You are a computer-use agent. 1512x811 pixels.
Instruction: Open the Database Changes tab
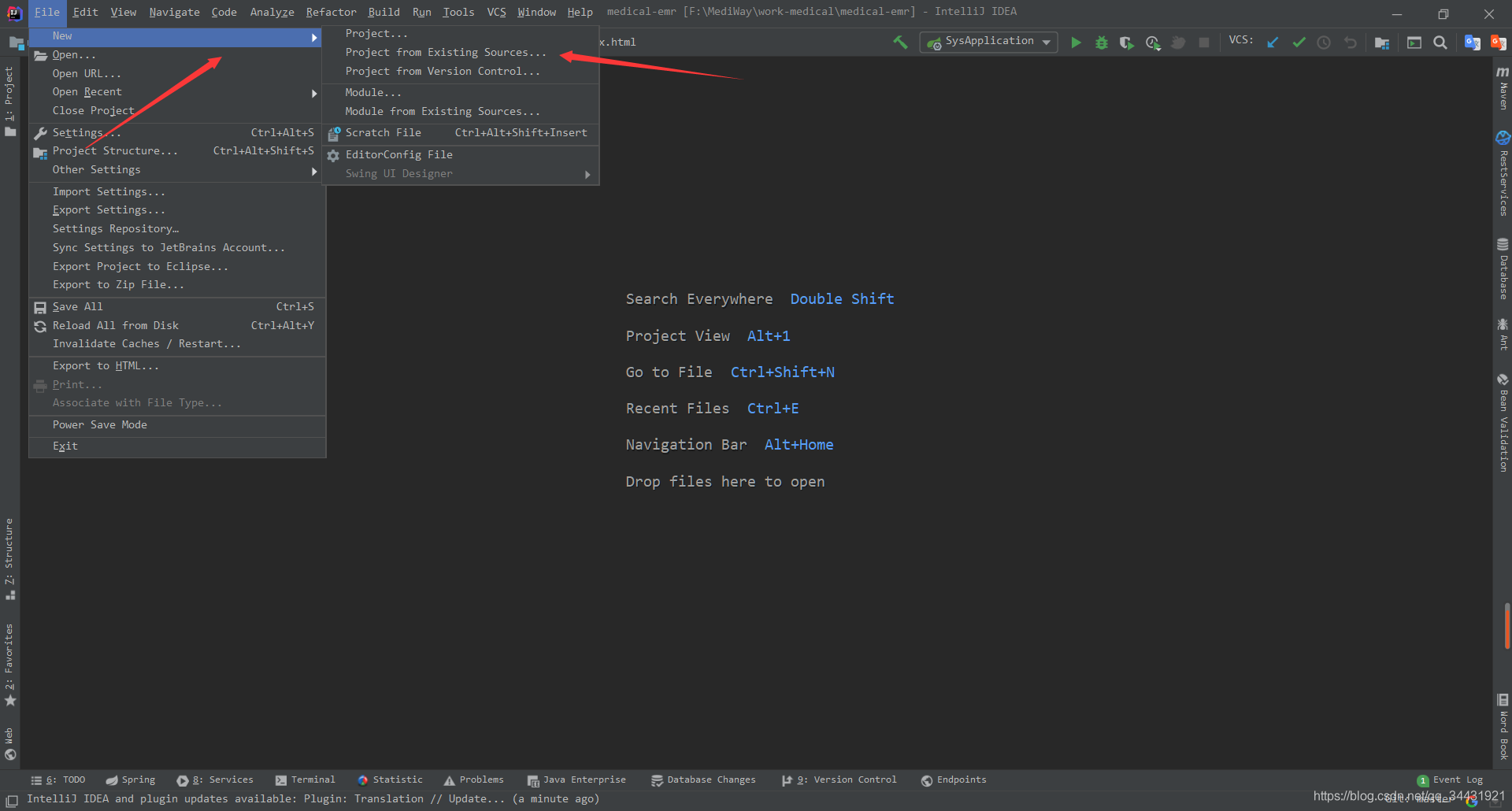[x=703, y=780]
